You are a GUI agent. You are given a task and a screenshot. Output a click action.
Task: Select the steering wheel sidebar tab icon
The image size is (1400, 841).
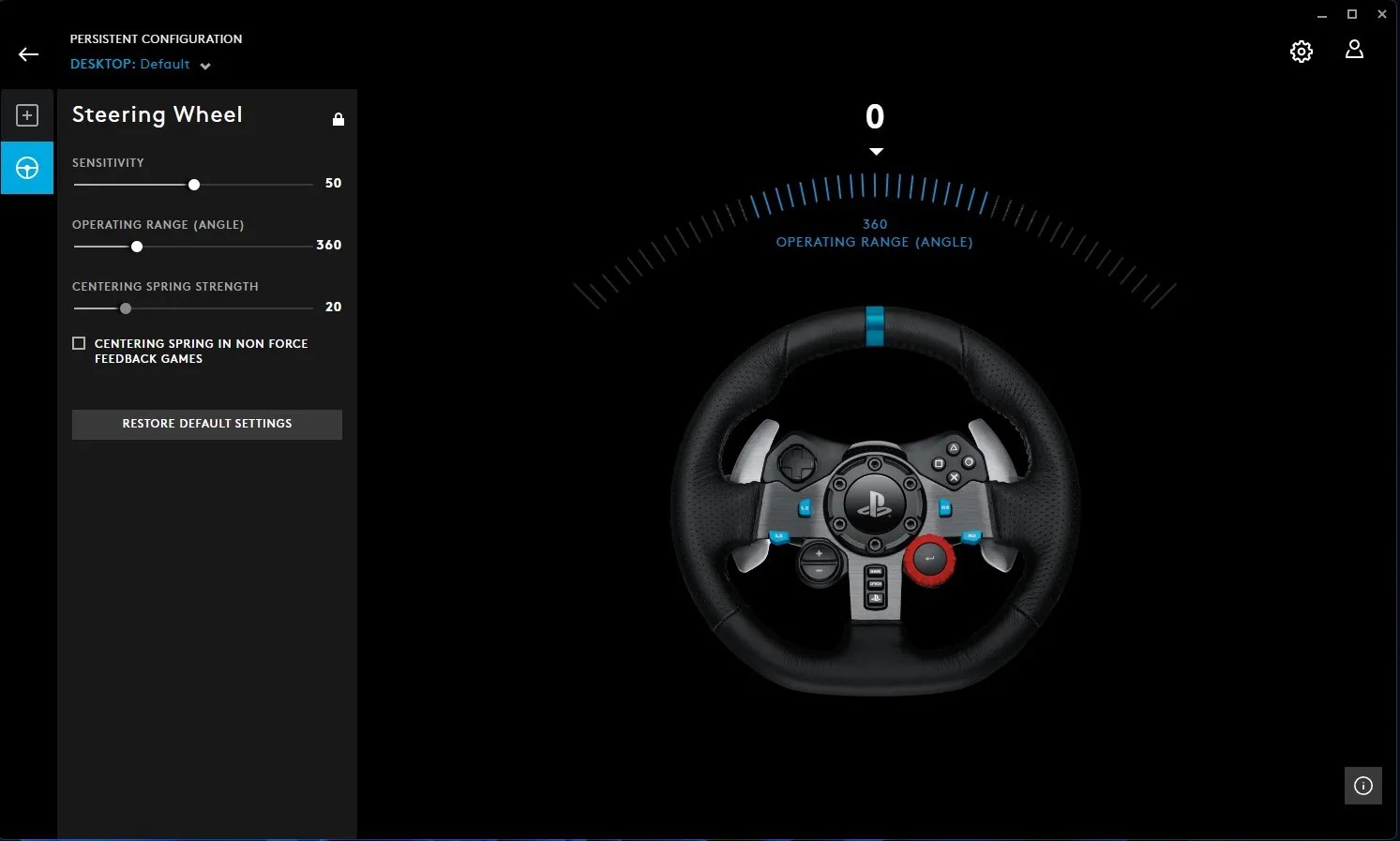click(x=27, y=168)
